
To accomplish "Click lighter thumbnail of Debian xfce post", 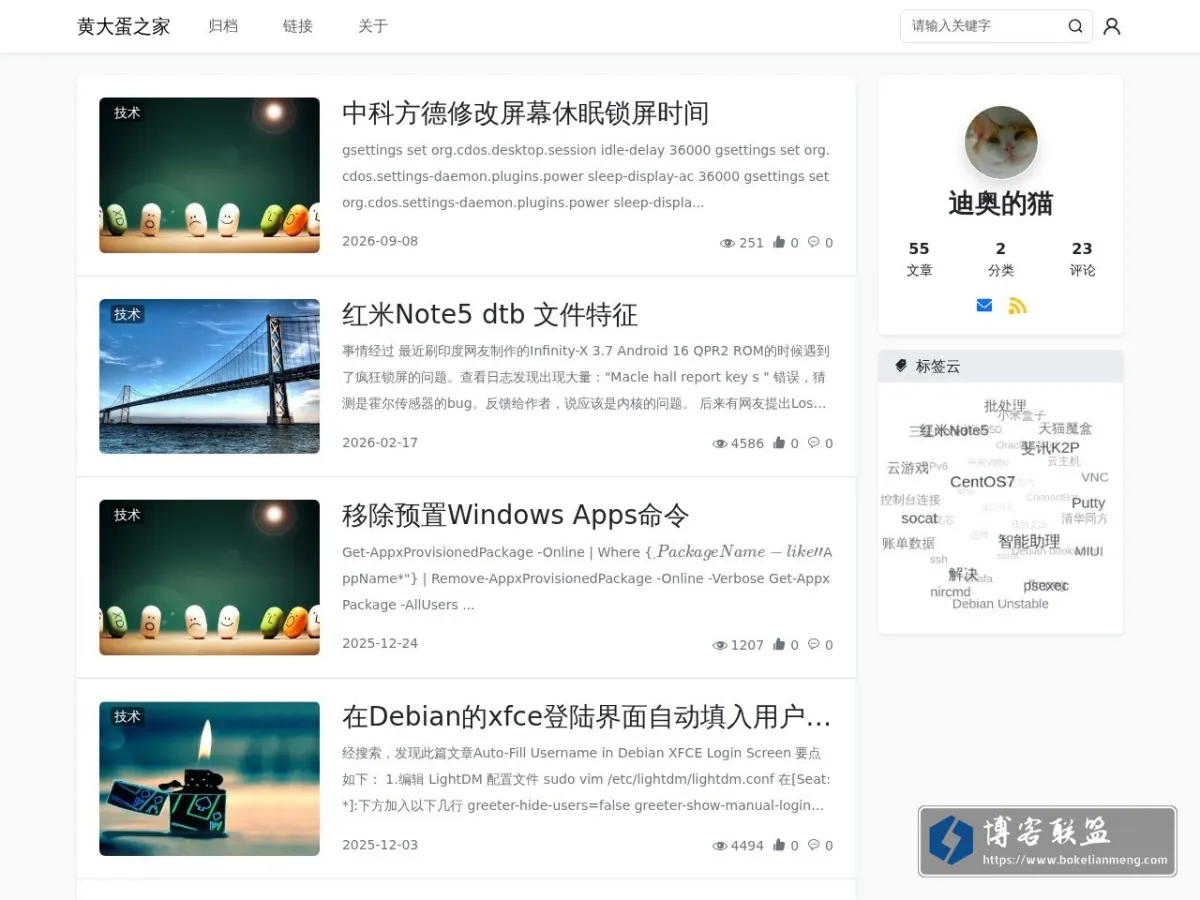I will [x=209, y=778].
